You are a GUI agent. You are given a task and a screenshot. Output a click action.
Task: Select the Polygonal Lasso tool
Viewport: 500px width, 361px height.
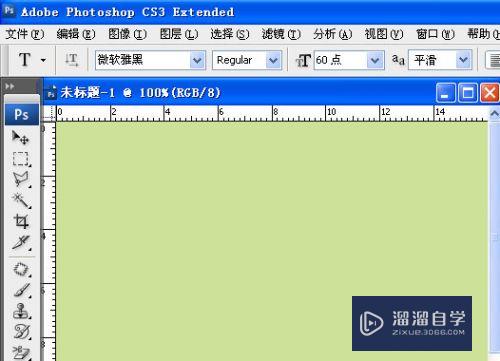click(21, 179)
